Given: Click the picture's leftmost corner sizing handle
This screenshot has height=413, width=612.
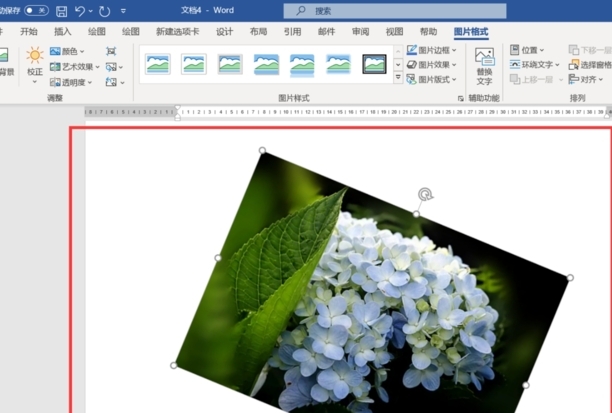Looking at the screenshot, I should coord(174,365).
